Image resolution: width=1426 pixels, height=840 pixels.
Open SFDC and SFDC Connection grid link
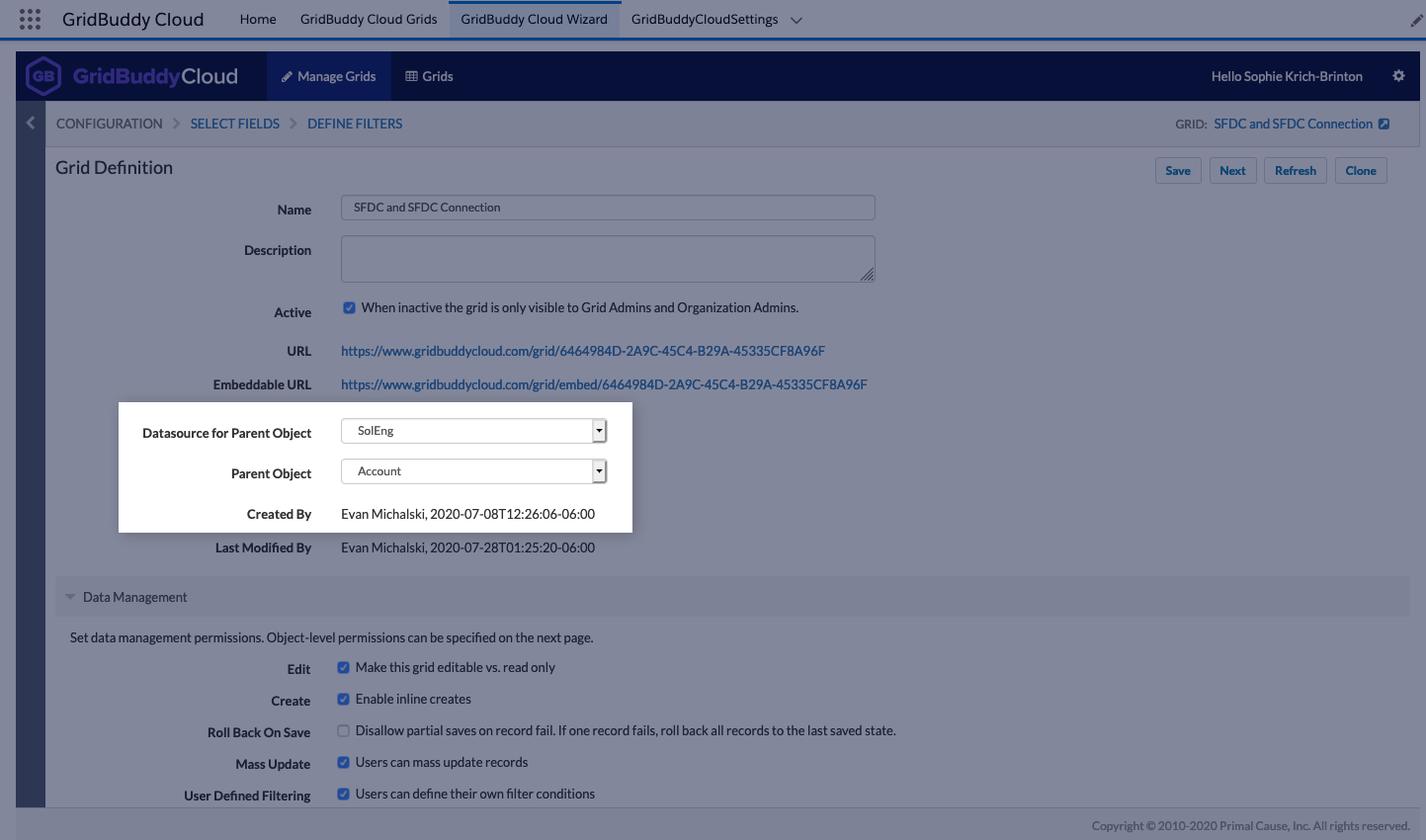1293,124
